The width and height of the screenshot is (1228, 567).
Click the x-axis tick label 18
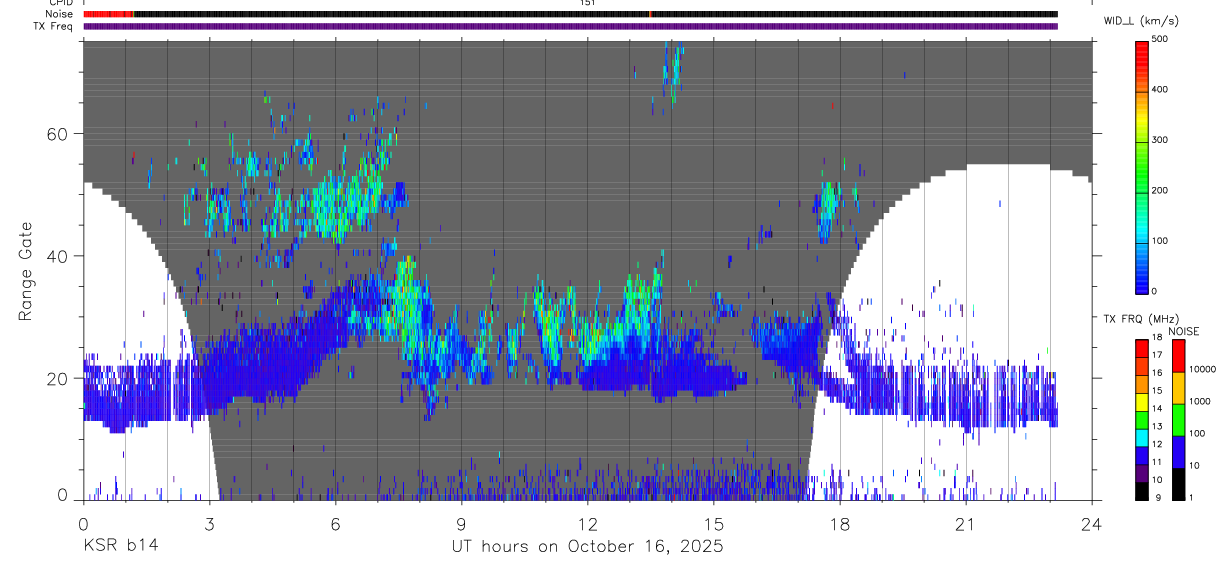[839, 523]
